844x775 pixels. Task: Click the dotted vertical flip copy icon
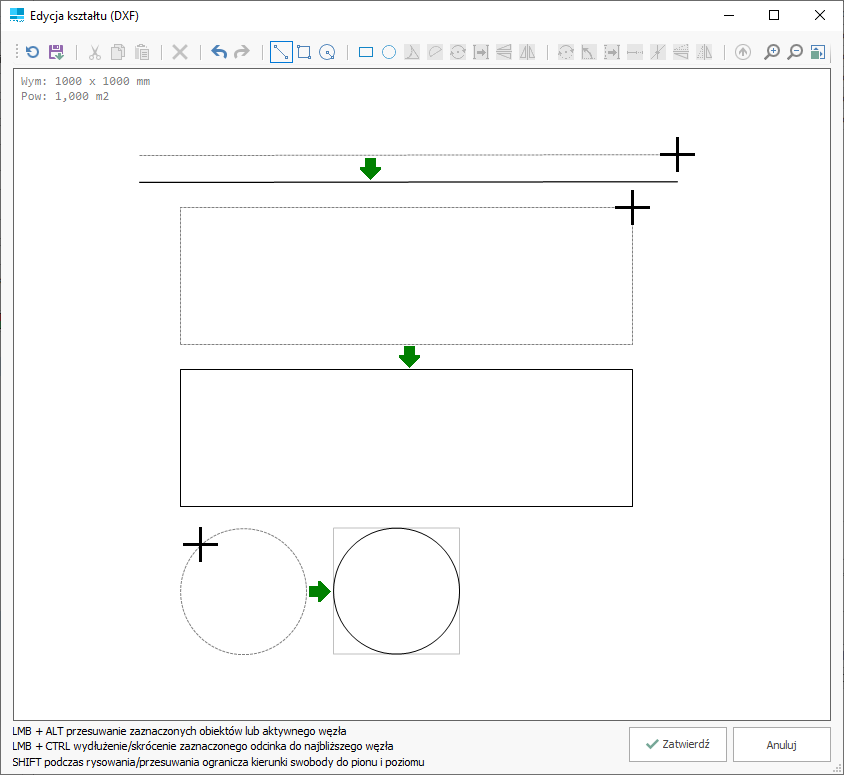click(681, 52)
